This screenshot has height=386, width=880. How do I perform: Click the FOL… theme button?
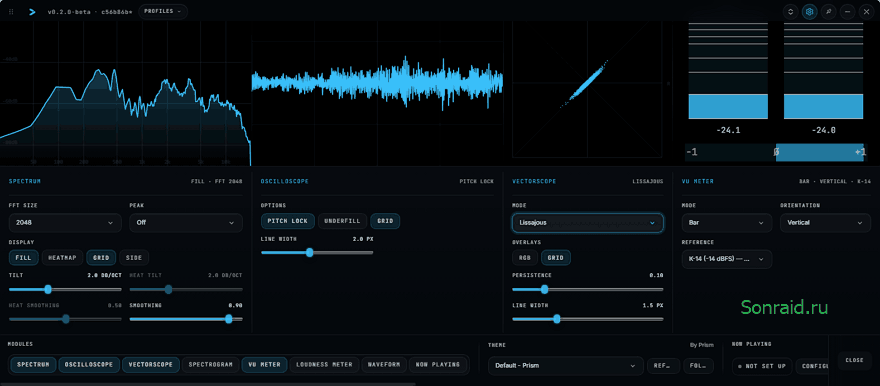click(x=698, y=366)
